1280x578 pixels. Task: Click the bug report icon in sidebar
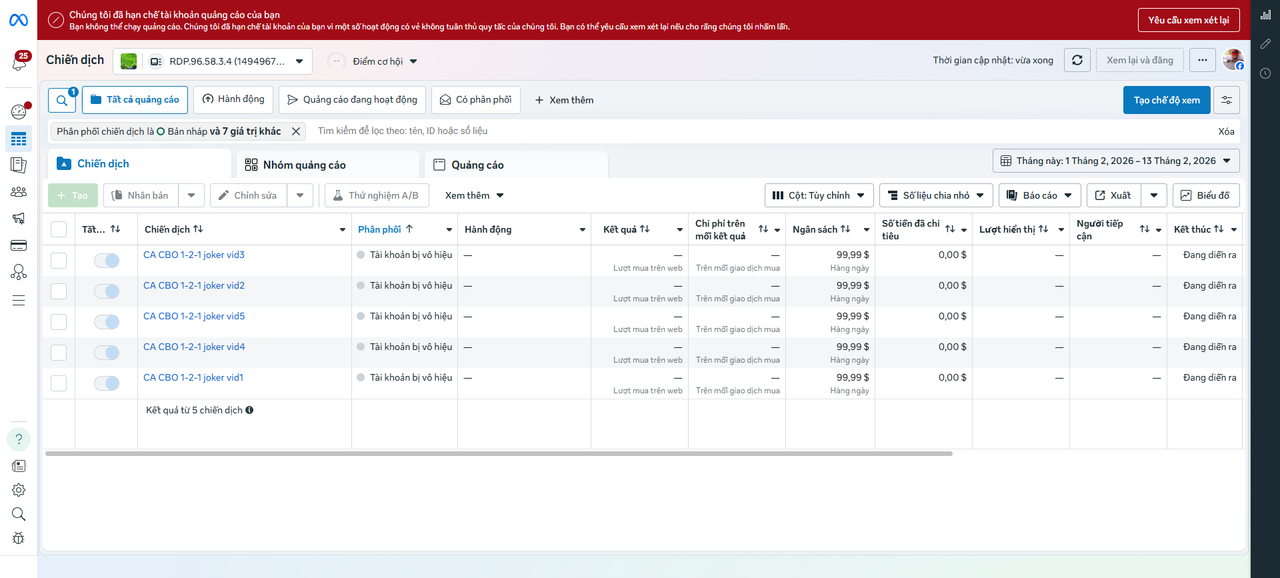18,538
